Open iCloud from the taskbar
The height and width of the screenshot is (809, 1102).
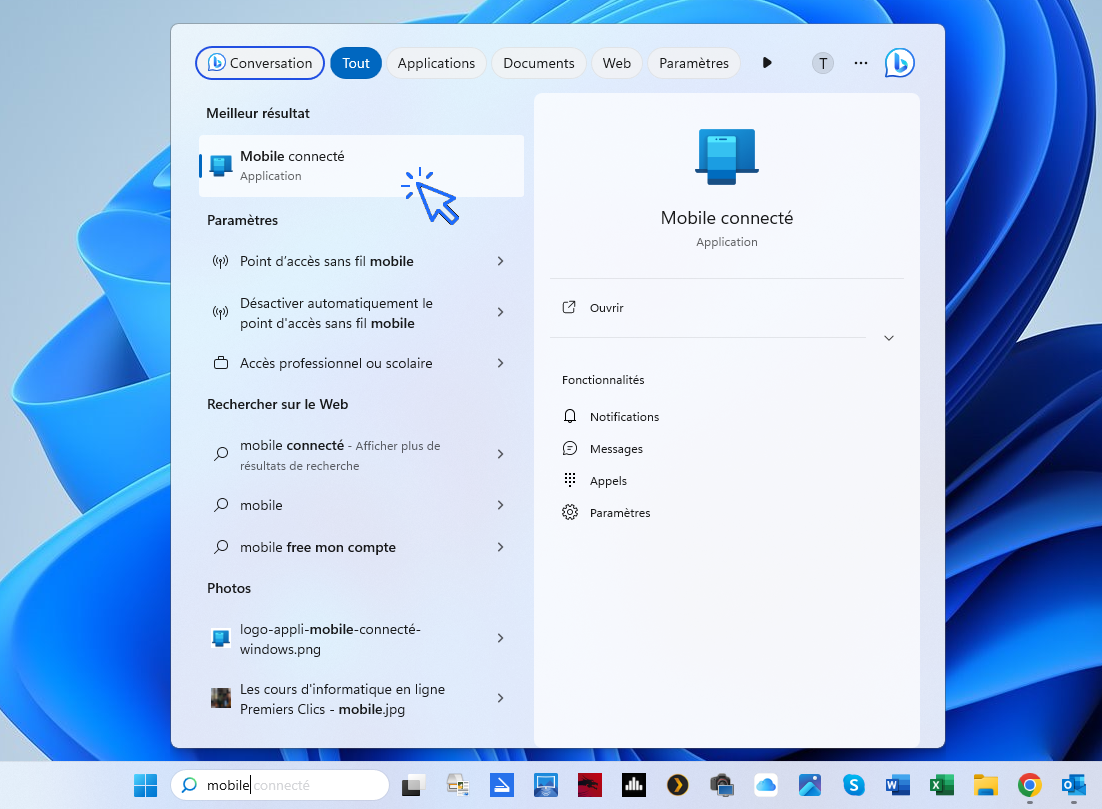tap(765, 785)
